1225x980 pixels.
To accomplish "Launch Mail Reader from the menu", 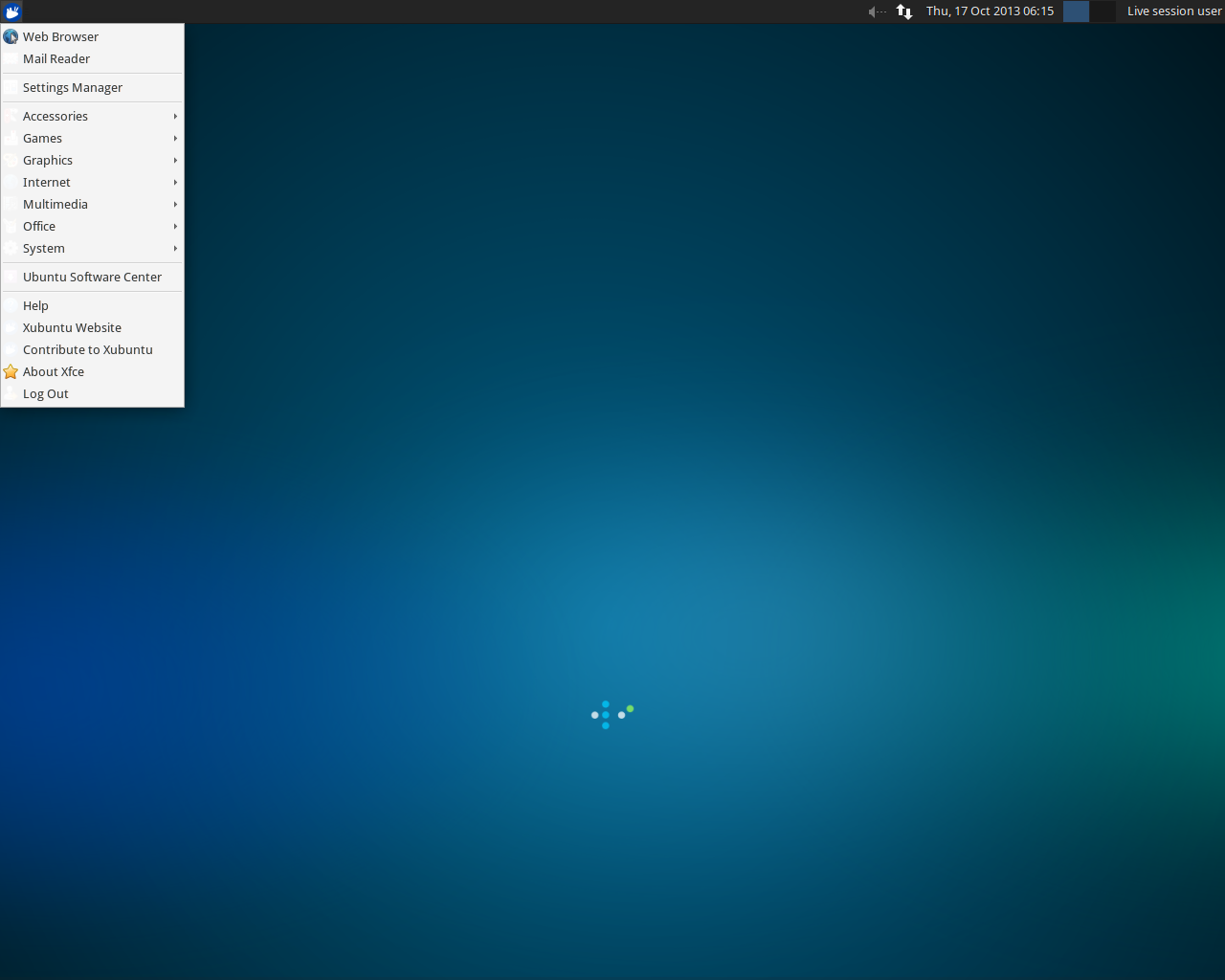I will (x=92, y=58).
